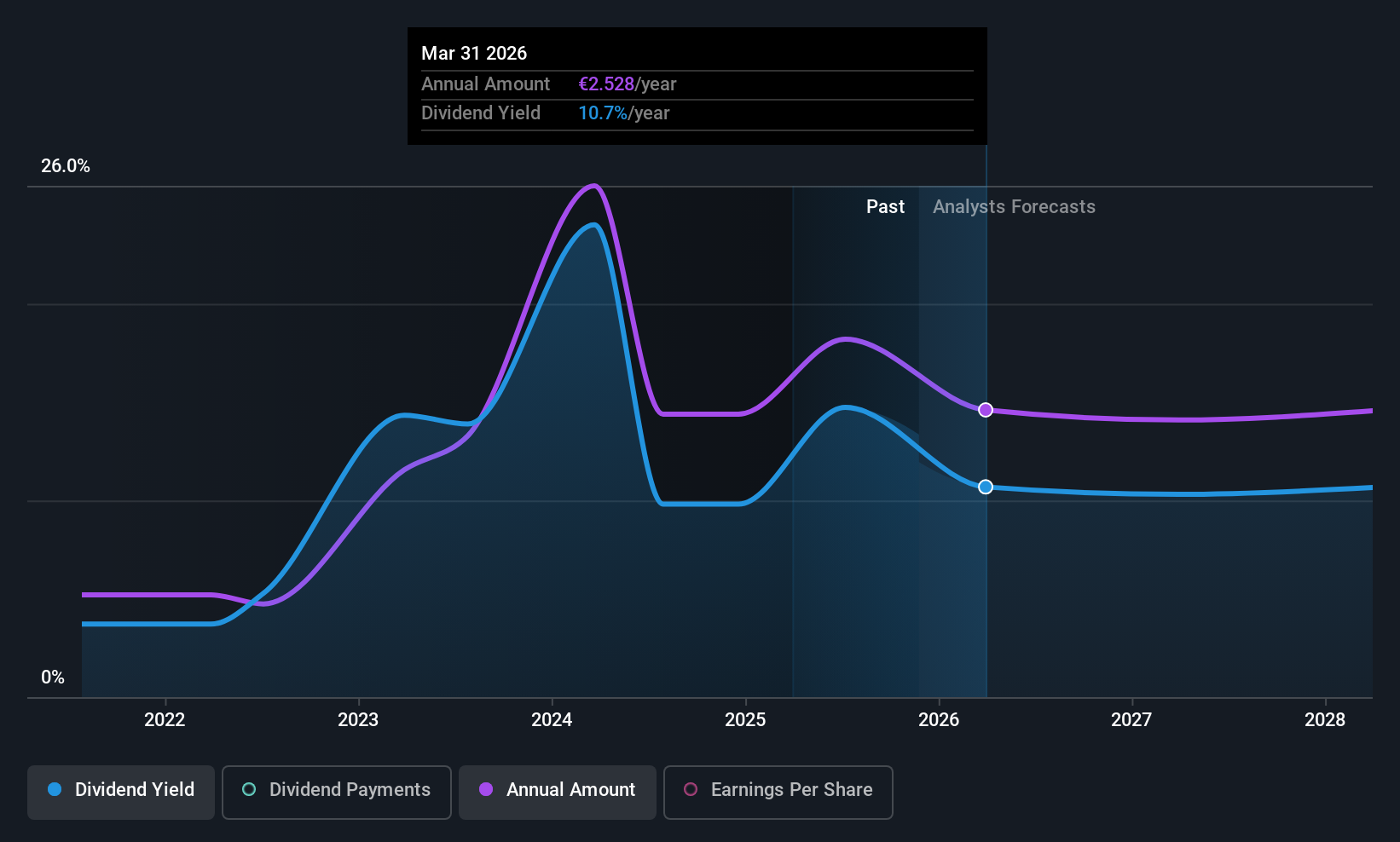Open the Analysts Forecasts view
The width and height of the screenshot is (1400, 842).
pyautogui.click(x=1013, y=206)
